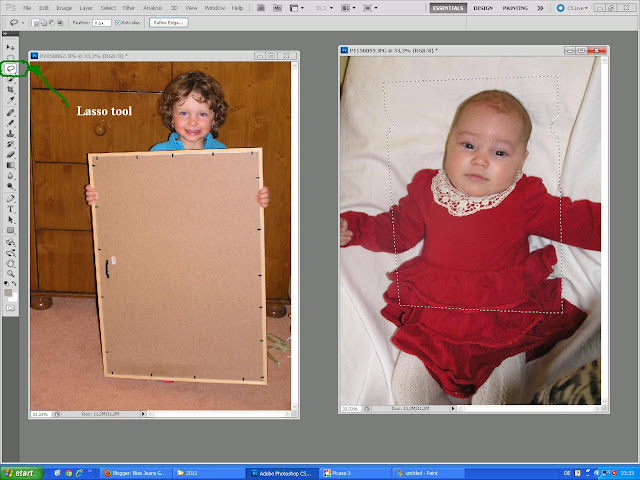The width and height of the screenshot is (640, 480).
Task: Enable the Add to selection mode
Action: pyautogui.click(x=44, y=23)
